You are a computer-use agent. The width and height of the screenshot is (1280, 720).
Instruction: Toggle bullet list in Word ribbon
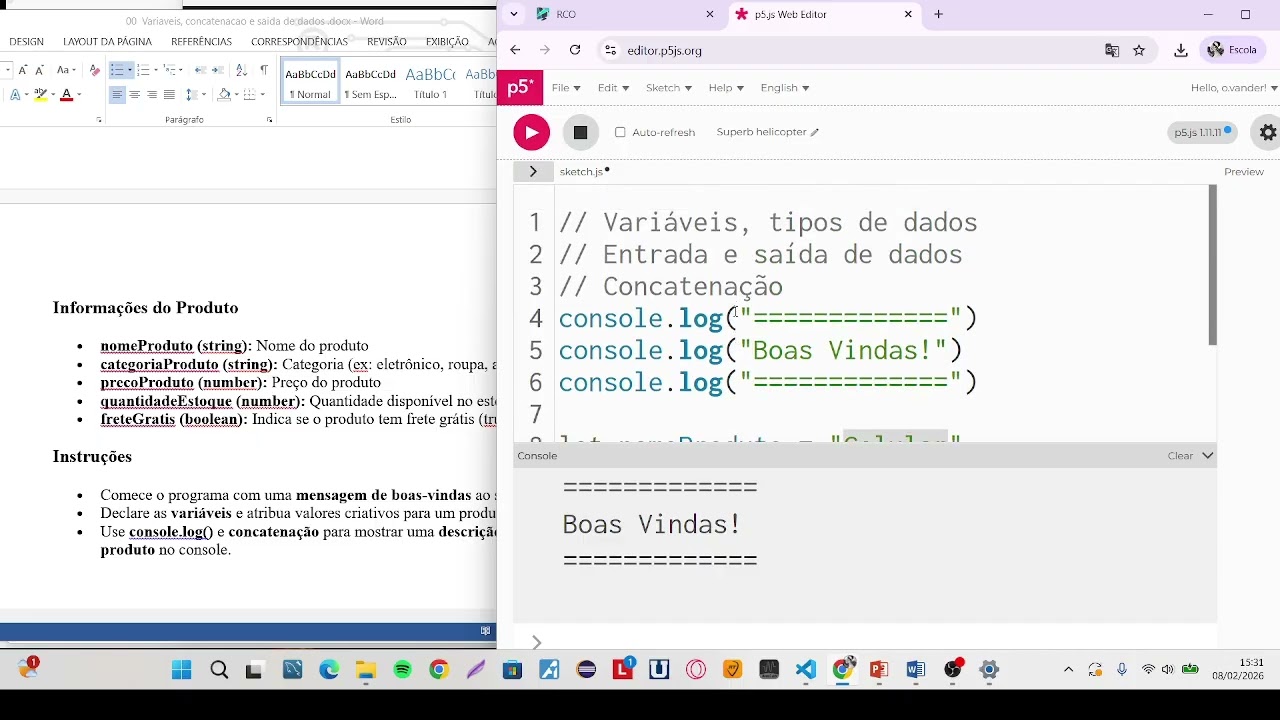tap(117, 70)
